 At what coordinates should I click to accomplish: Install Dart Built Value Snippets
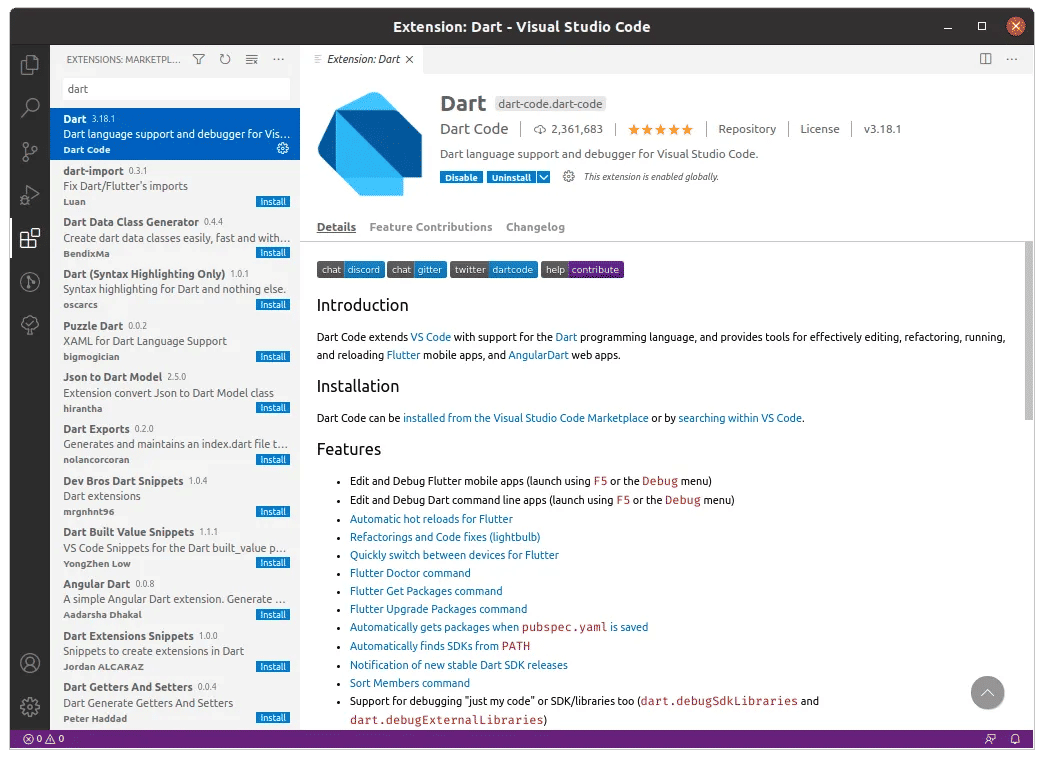[273, 563]
